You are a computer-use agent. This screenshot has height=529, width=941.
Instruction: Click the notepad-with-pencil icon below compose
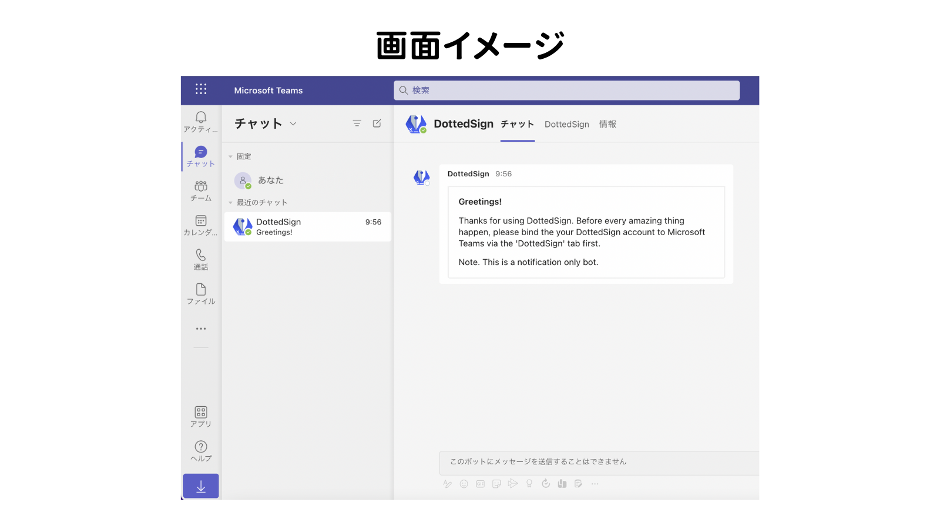click(x=578, y=484)
